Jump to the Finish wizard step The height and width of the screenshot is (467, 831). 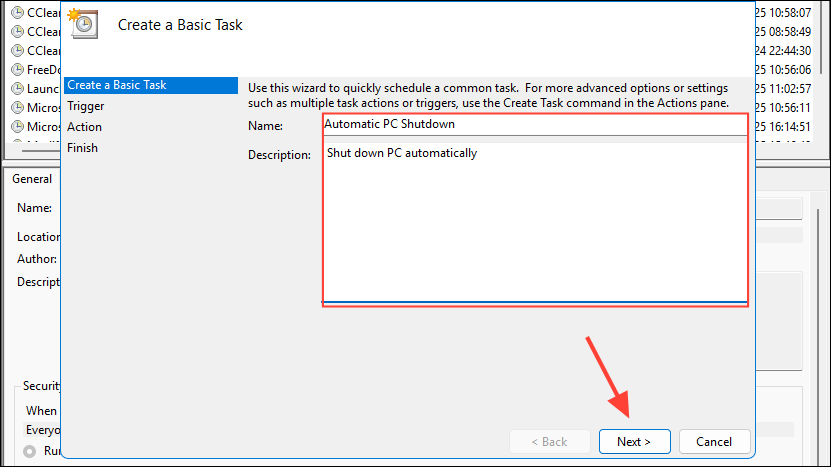(x=82, y=148)
